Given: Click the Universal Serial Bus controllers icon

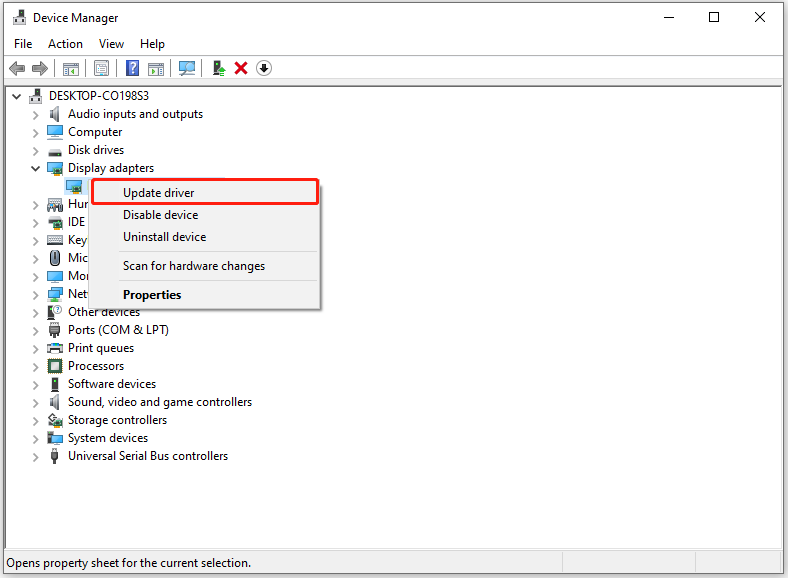Looking at the screenshot, I should 55,456.
